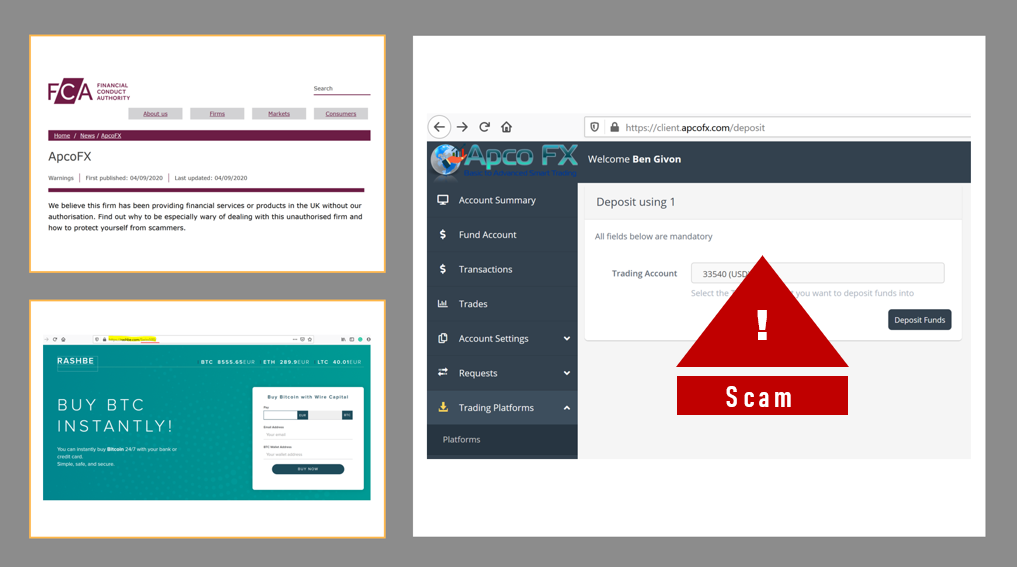Click the Pocket icon in Rashbe address bar

coord(302,339)
